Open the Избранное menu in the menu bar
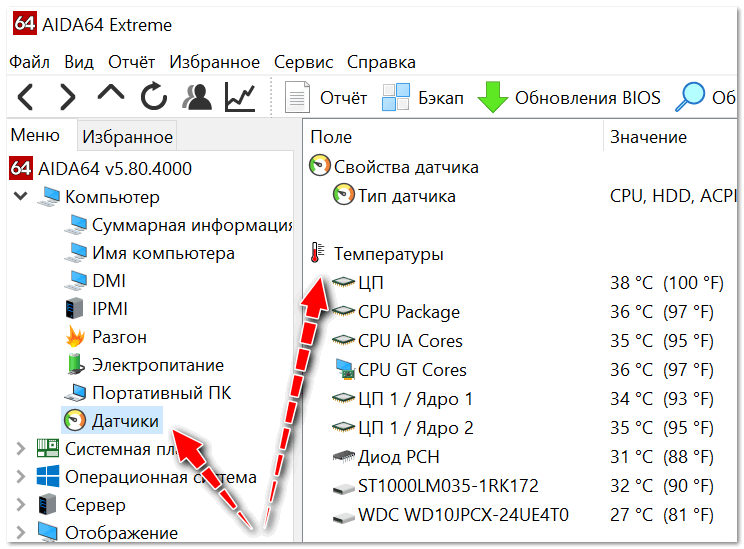This screenshot has width=744, height=549. 214,62
